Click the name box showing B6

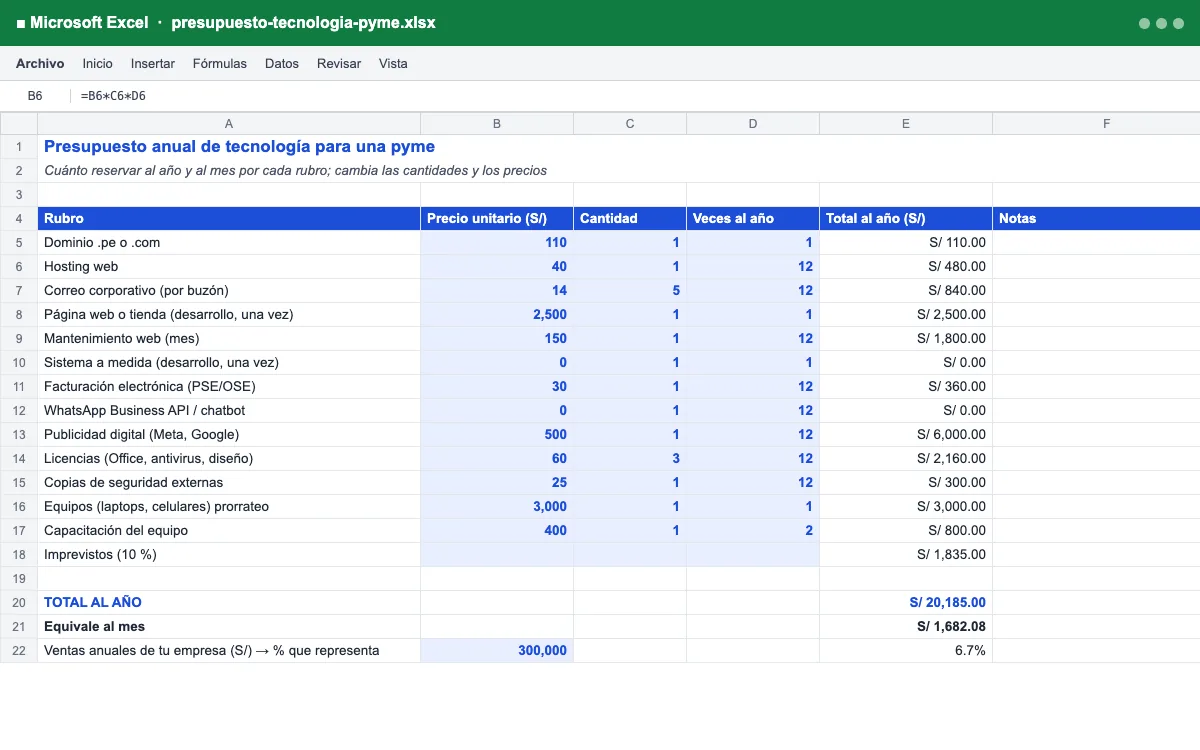point(35,96)
